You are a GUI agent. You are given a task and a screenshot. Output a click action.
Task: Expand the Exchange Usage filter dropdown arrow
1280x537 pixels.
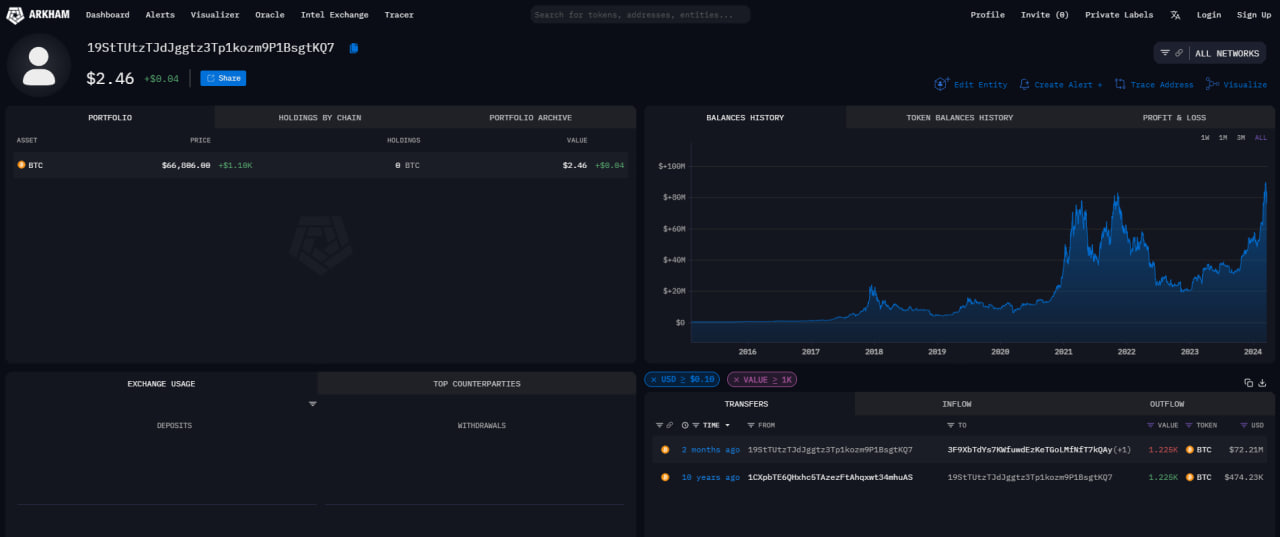[312, 404]
